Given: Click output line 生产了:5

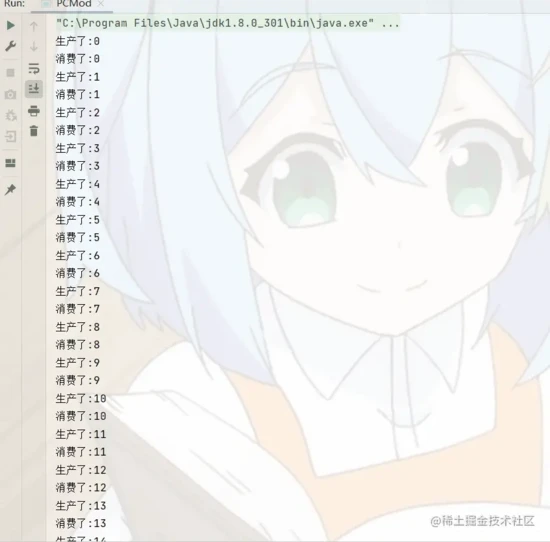Looking at the screenshot, I should (78, 220).
